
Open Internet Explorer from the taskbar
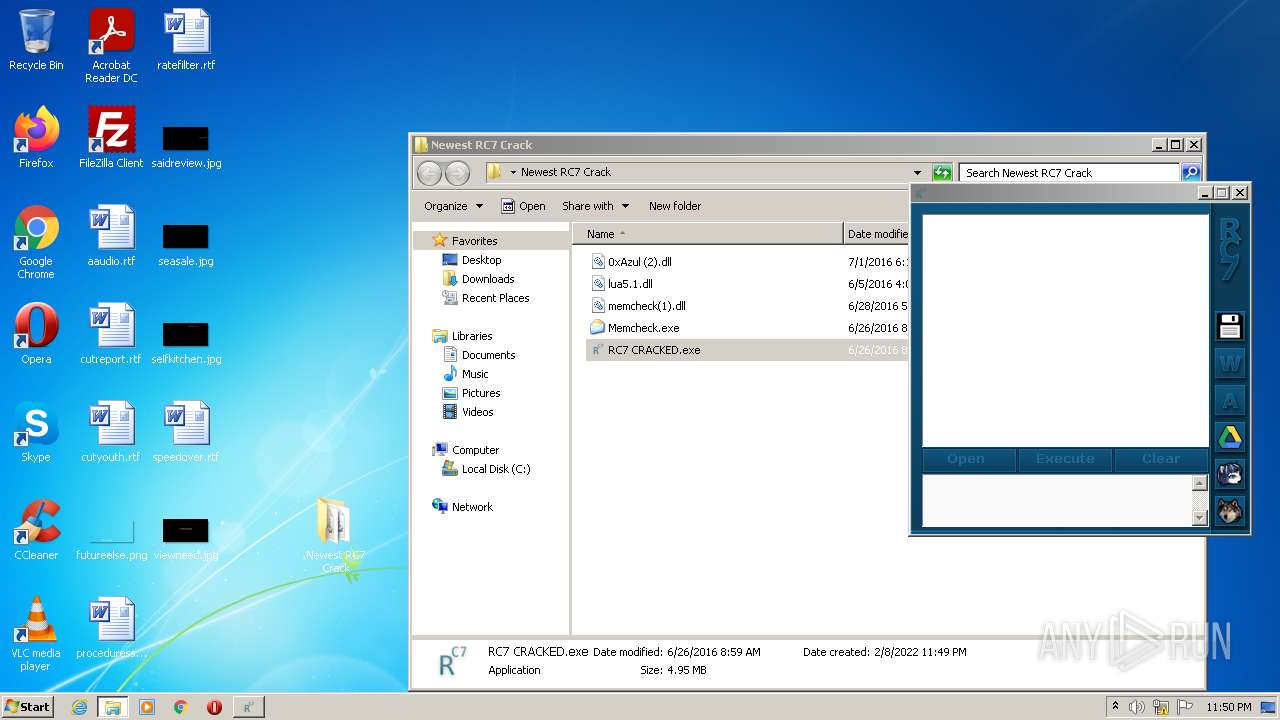click(x=79, y=707)
